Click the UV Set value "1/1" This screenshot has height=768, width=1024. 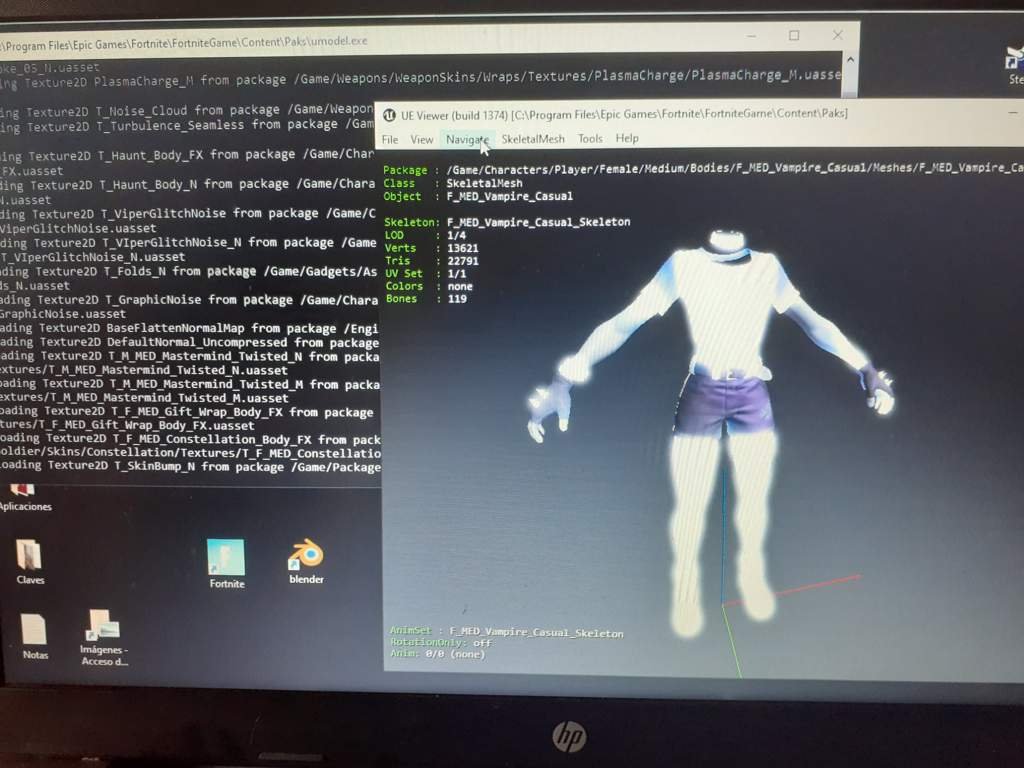pos(457,274)
